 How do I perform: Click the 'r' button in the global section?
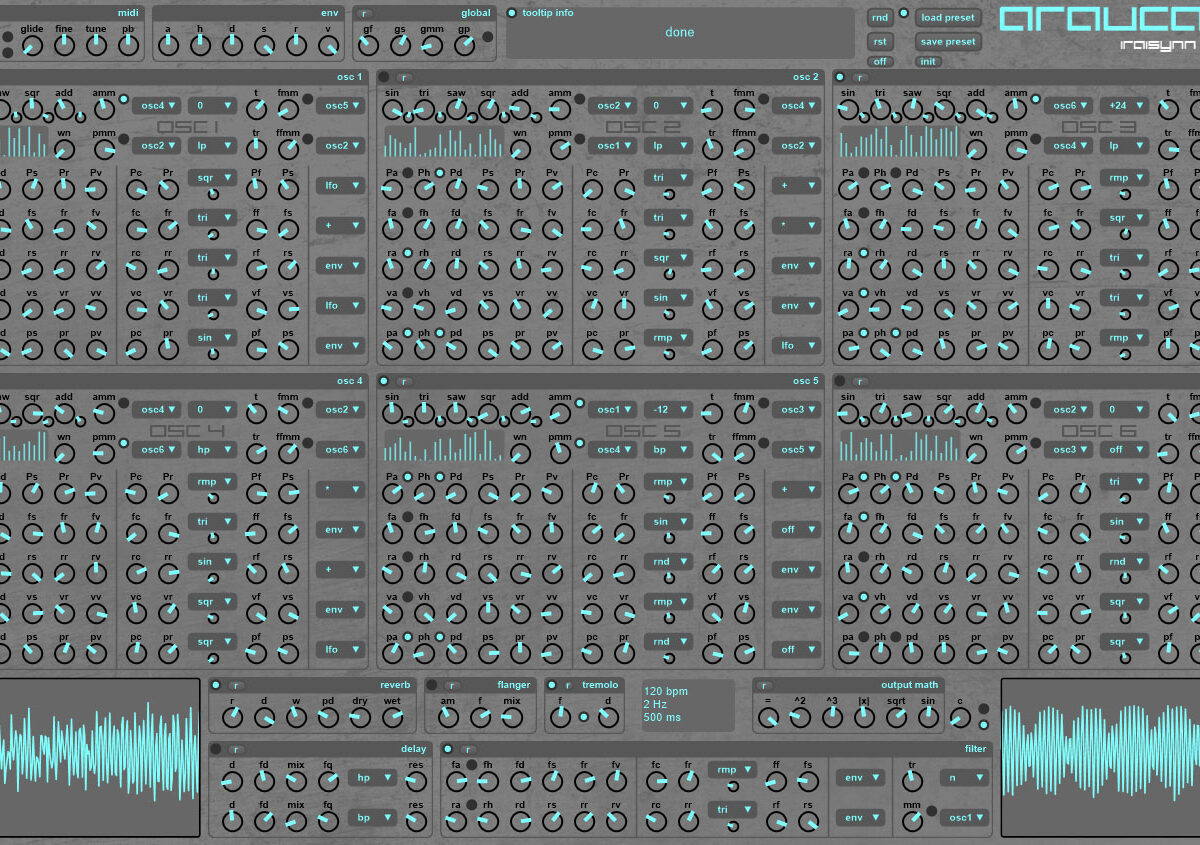click(x=365, y=13)
